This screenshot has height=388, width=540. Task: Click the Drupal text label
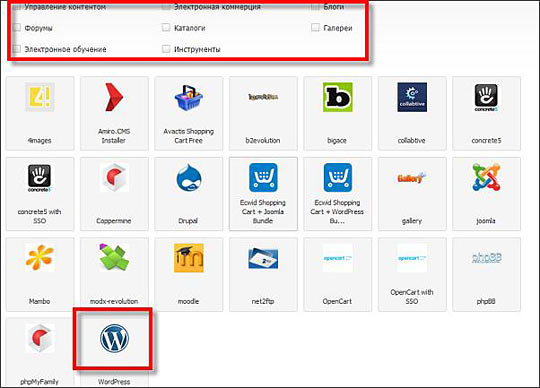click(x=188, y=221)
